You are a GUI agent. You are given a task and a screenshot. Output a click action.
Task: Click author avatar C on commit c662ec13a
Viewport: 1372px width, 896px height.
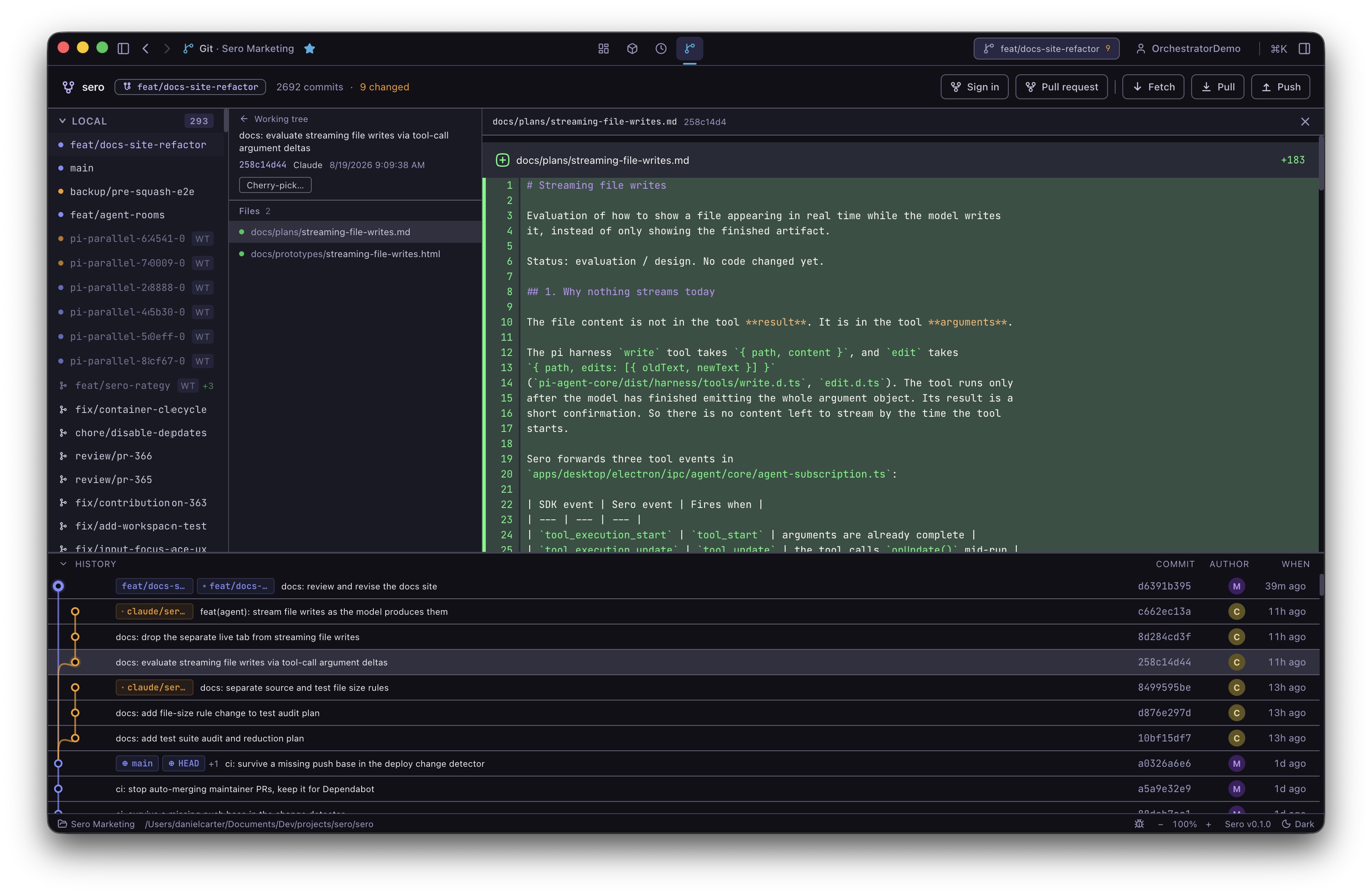1236,612
